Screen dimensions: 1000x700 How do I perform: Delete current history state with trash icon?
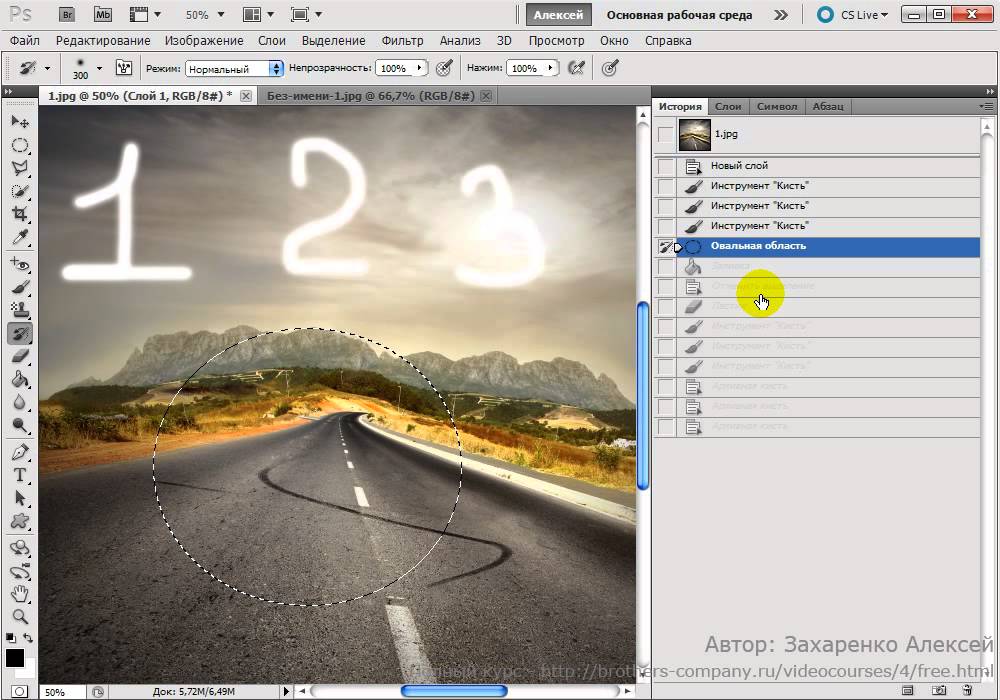click(967, 690)
